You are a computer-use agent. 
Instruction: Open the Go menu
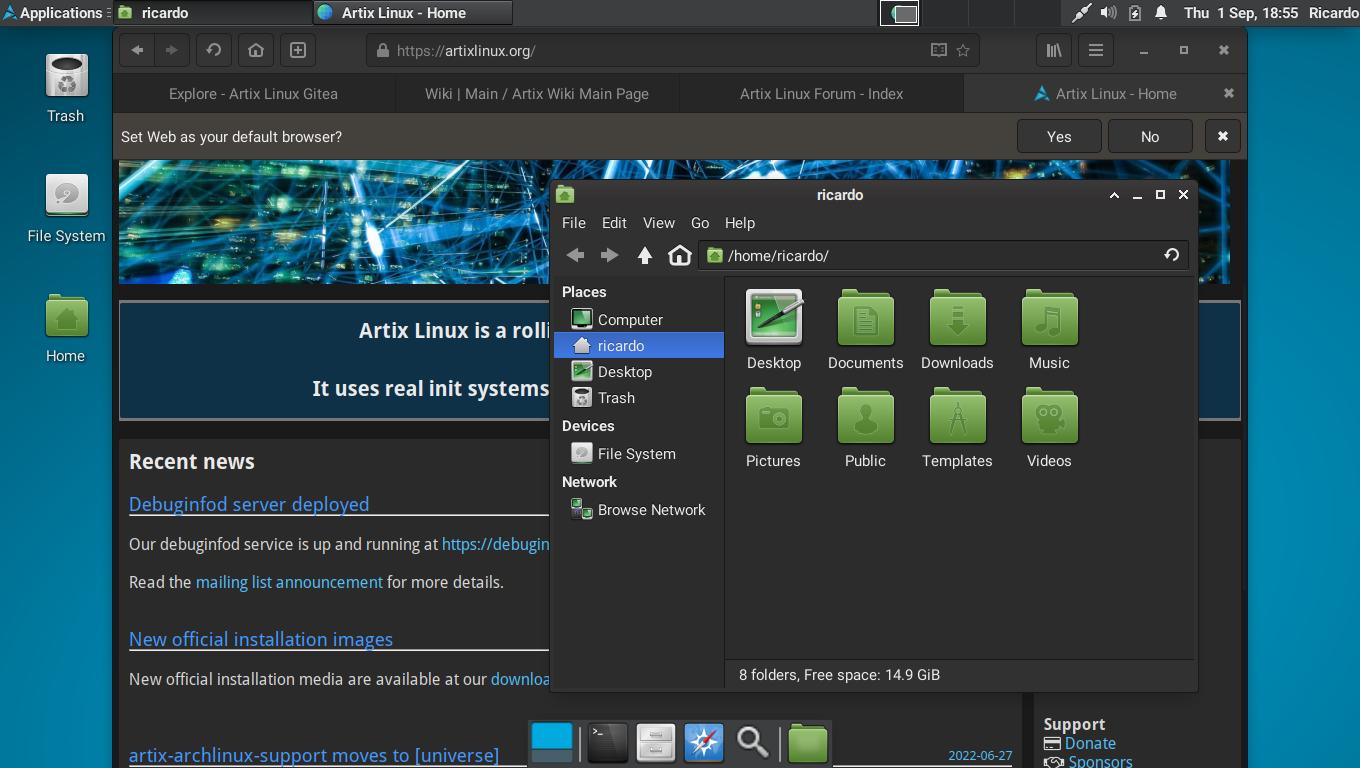[700, 223]
